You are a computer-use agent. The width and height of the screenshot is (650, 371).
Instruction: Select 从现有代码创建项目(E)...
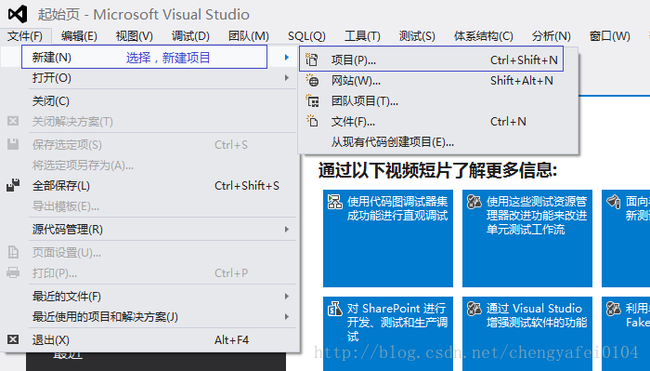pos(438,142)
